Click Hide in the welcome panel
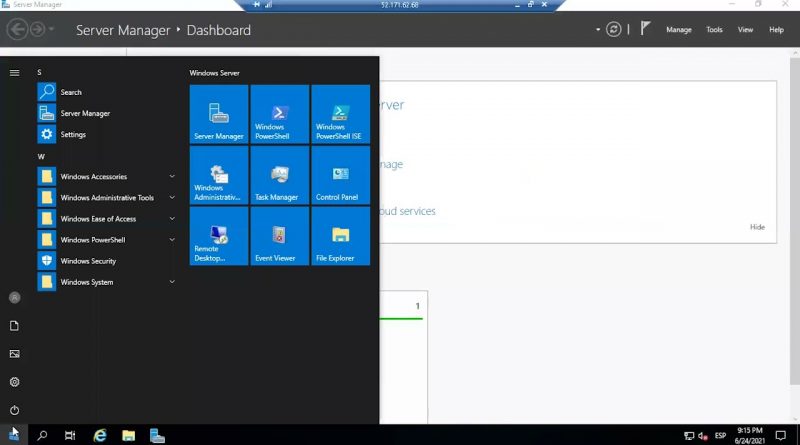This screenshot has width=800, height=445. [x=757, y=227]
